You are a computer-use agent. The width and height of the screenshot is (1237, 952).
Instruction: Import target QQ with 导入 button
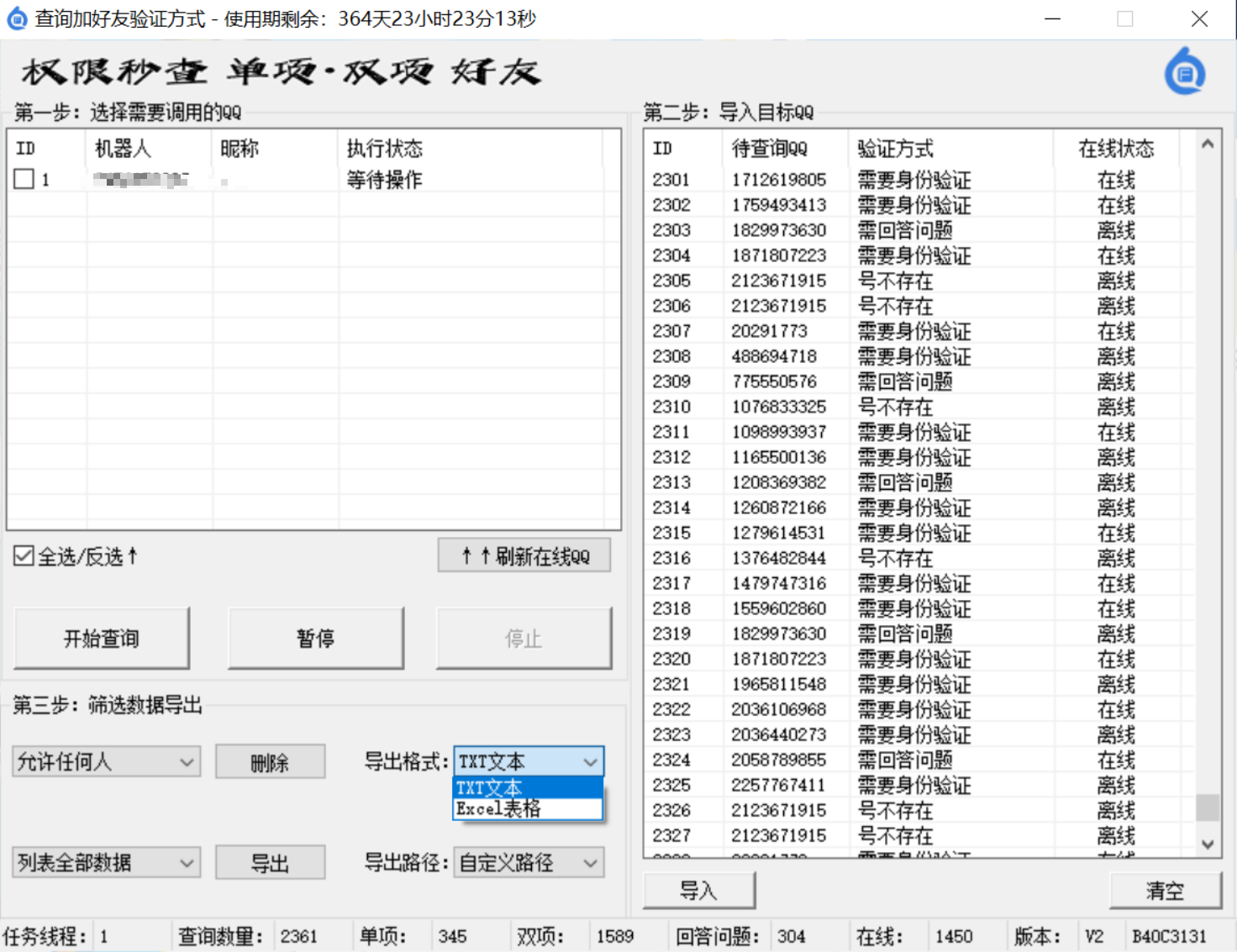click(699, 891)
